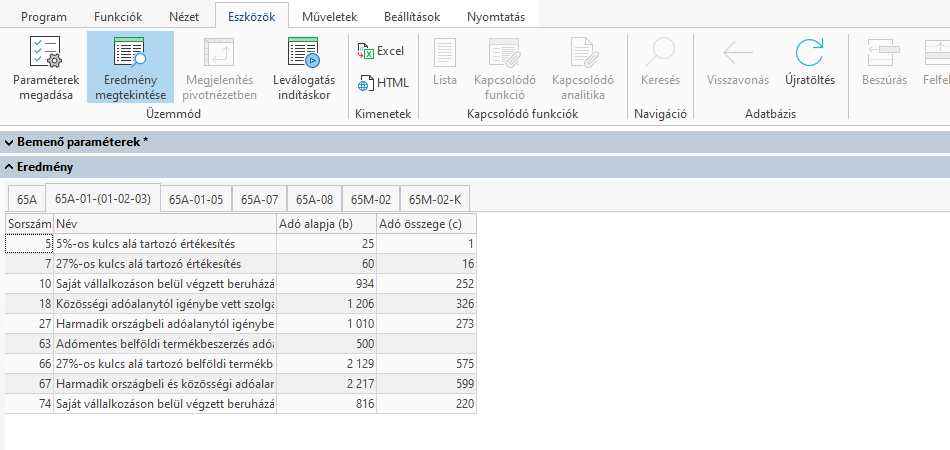Viewport: 950px width, 450px height.
Task: Toggle Leválogatás indításkor option
Action: click(x=304, y=67)
